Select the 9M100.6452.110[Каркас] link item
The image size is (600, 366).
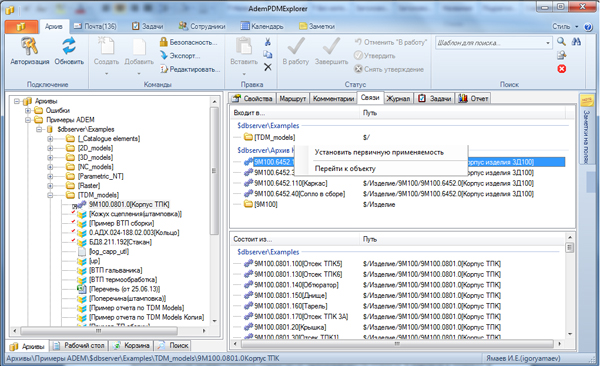[290, 183]
